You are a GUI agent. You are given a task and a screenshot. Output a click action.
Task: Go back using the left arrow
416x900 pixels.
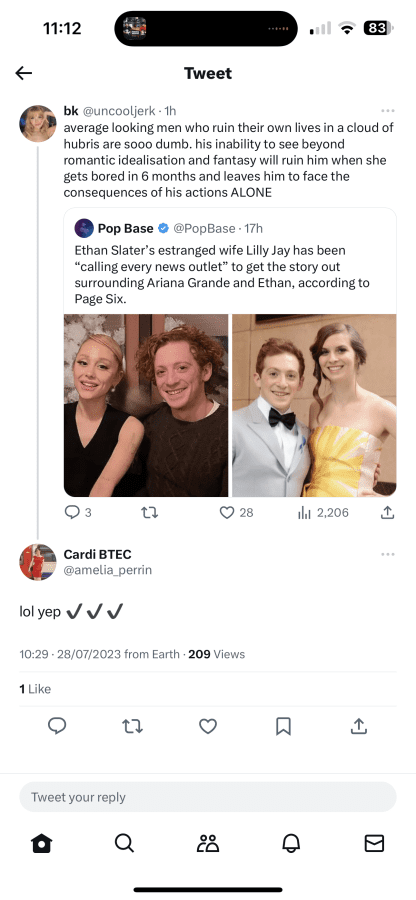tap(24, 73)
